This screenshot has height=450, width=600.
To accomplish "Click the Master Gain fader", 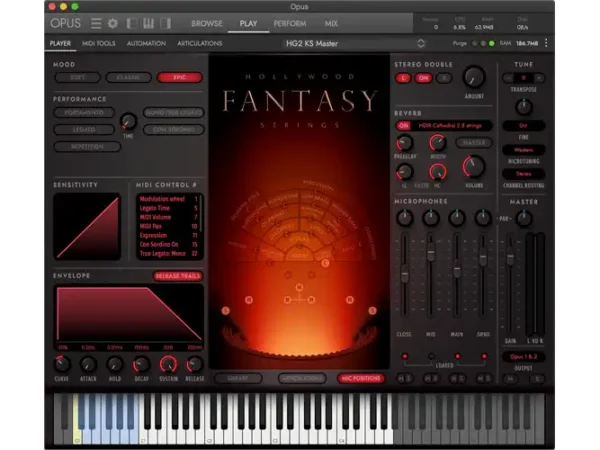I will 510,257.
